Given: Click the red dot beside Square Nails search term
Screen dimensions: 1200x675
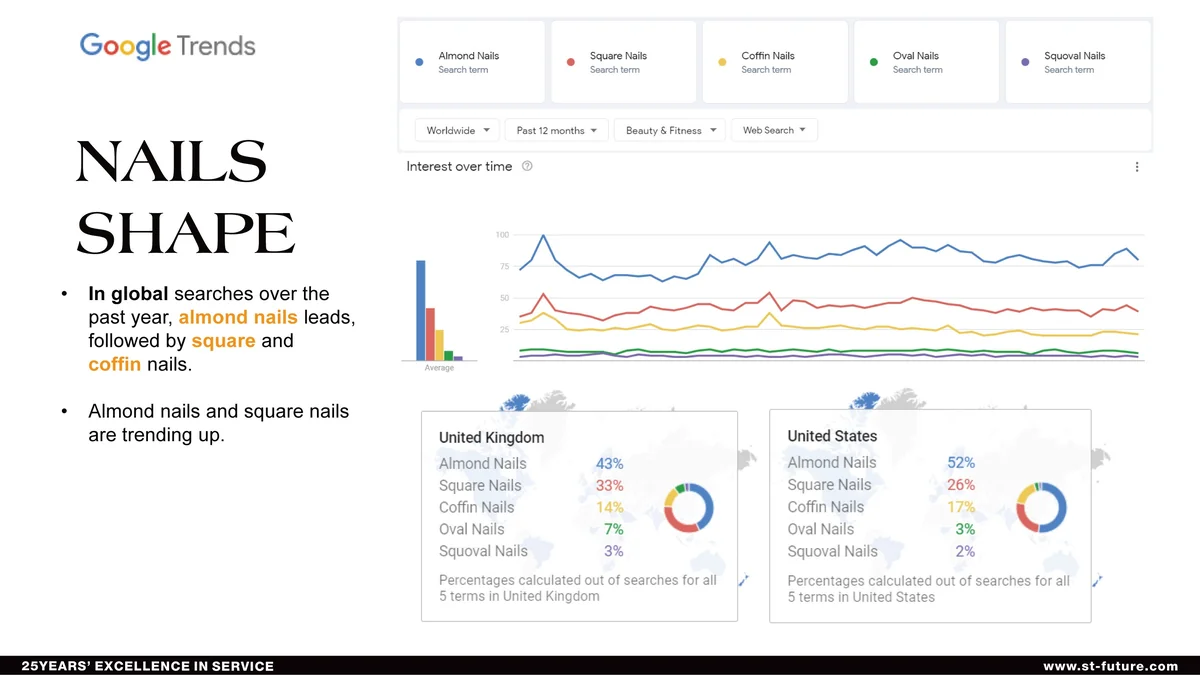Looking at the screenshot, I should point(570,62).
